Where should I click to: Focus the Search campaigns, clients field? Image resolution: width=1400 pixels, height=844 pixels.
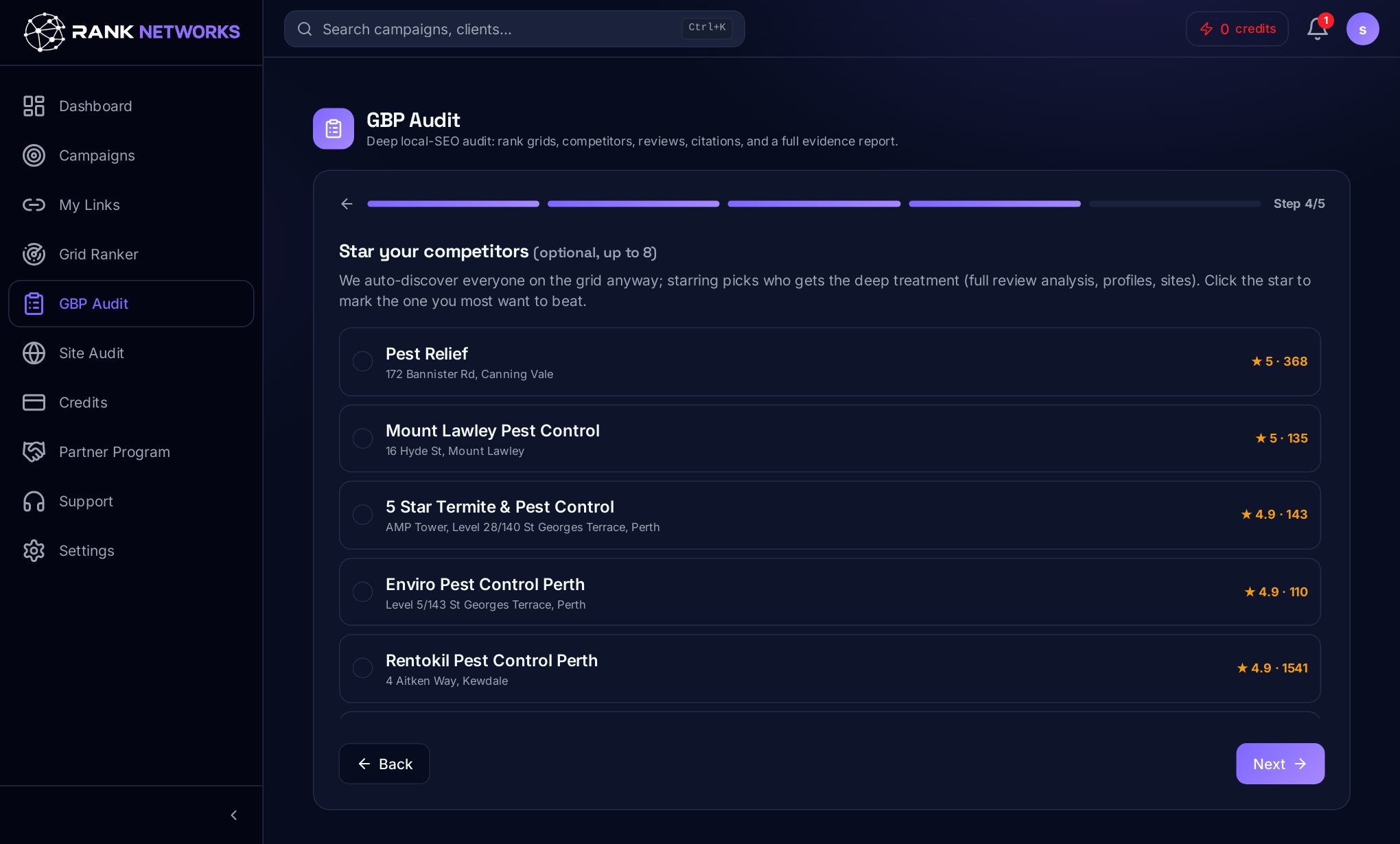tap(515, 29)
